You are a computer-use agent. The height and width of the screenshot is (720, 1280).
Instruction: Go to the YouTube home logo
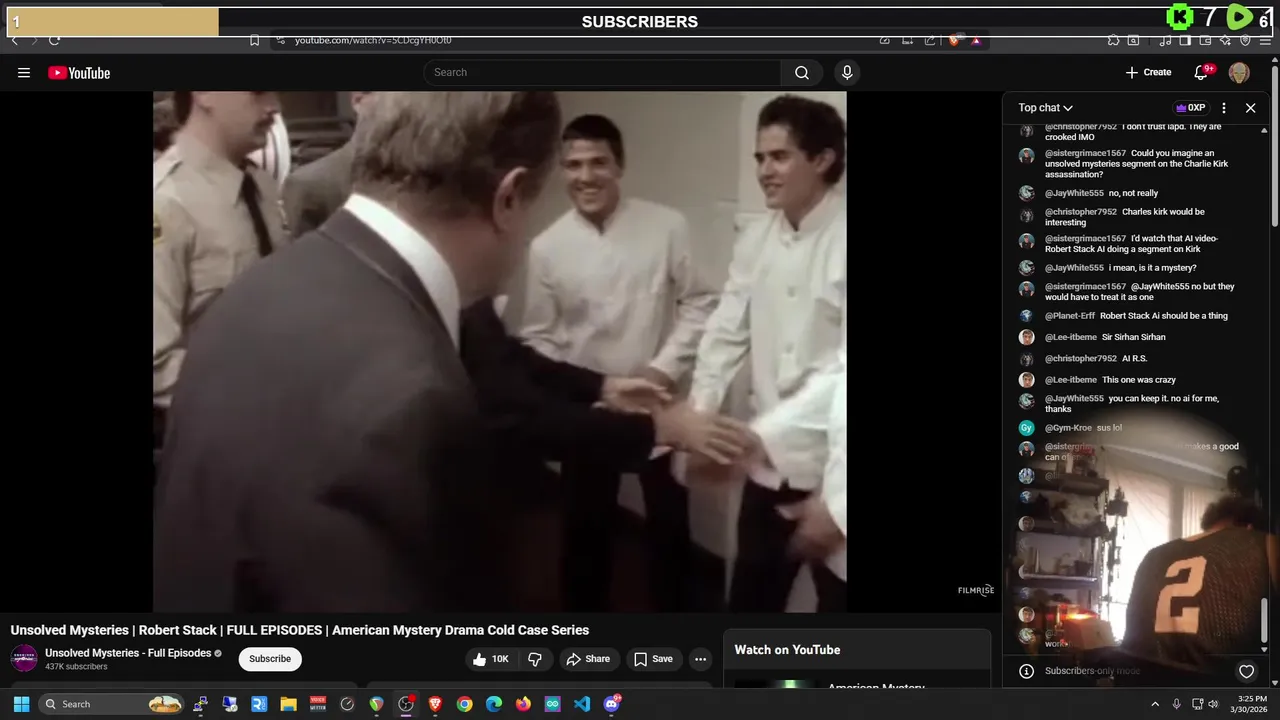[x=79, y=72]
